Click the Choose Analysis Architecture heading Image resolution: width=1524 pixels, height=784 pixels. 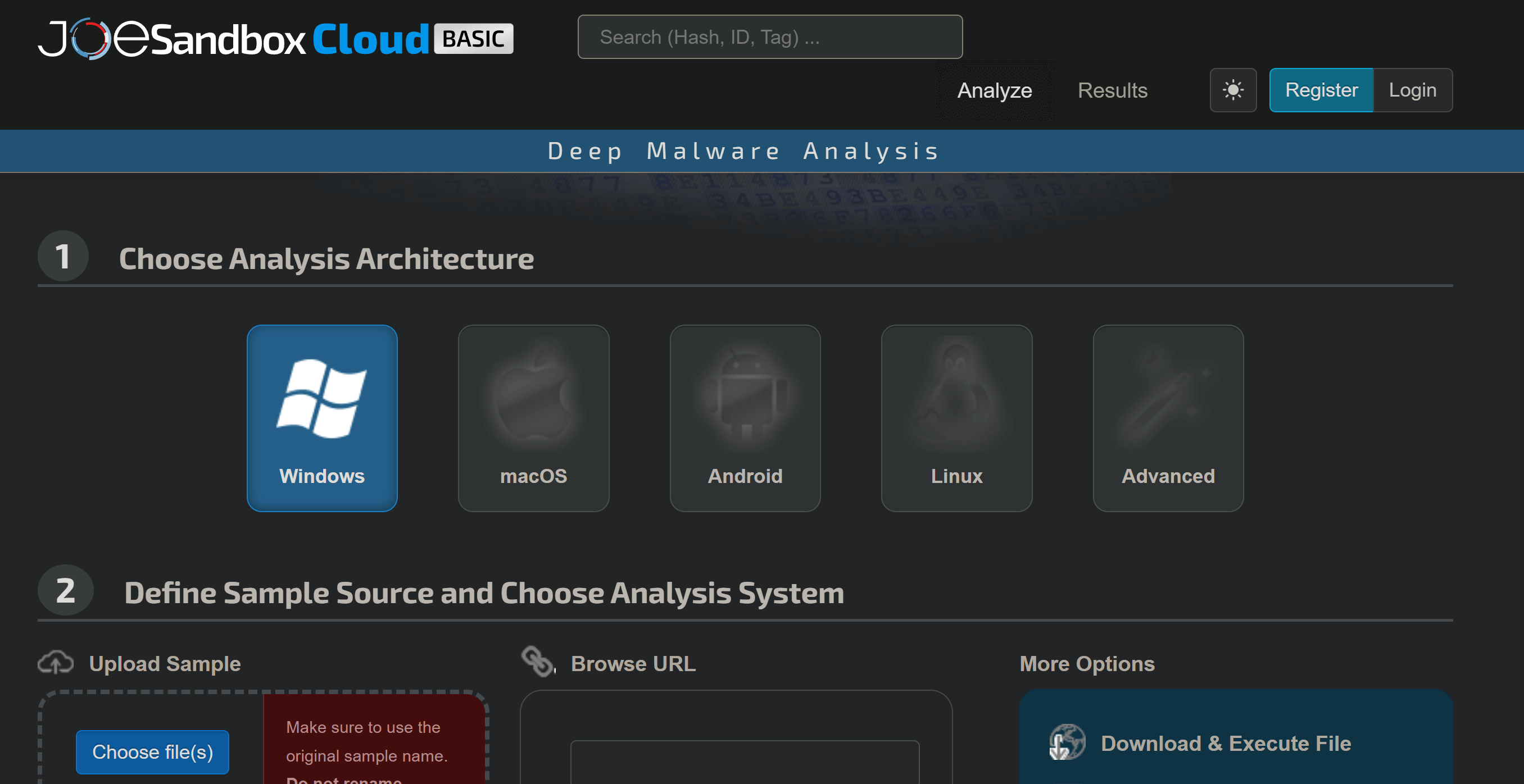[326, 258]
